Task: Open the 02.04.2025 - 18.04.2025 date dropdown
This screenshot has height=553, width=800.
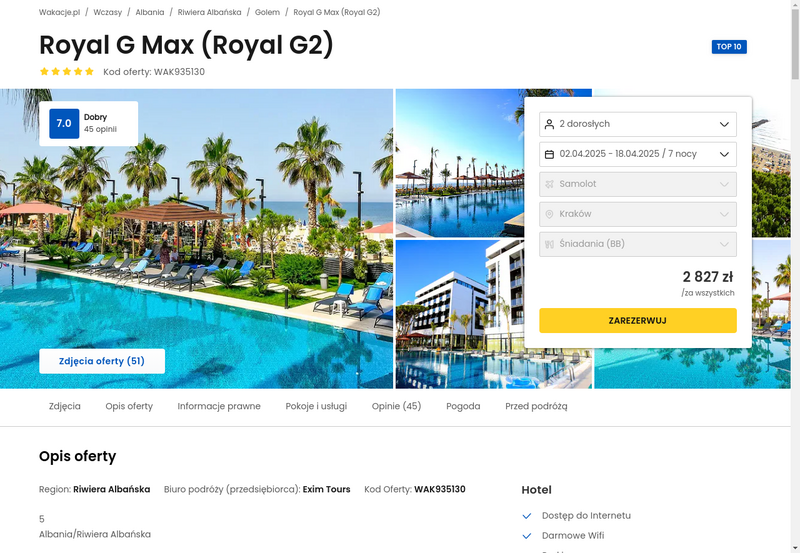Action: point(638,154)
